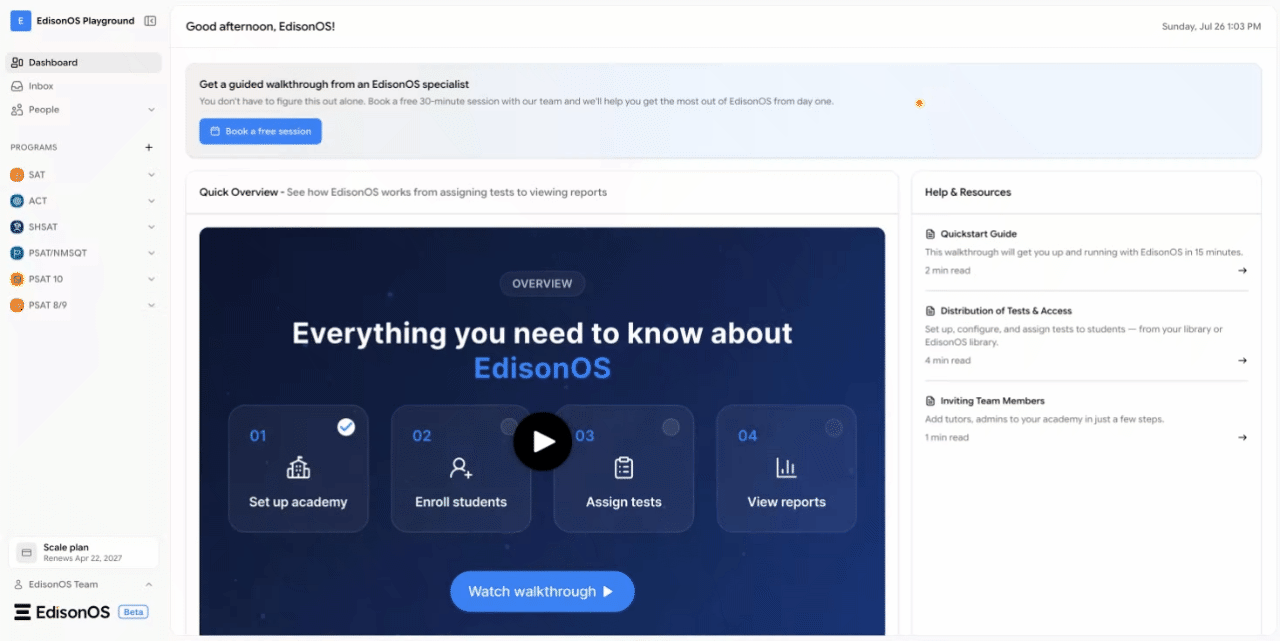Click the Quickstart Guide document icon
The width and height of the screenshot is (1280, 641).
pyautogui.click(x=930, y=234)
